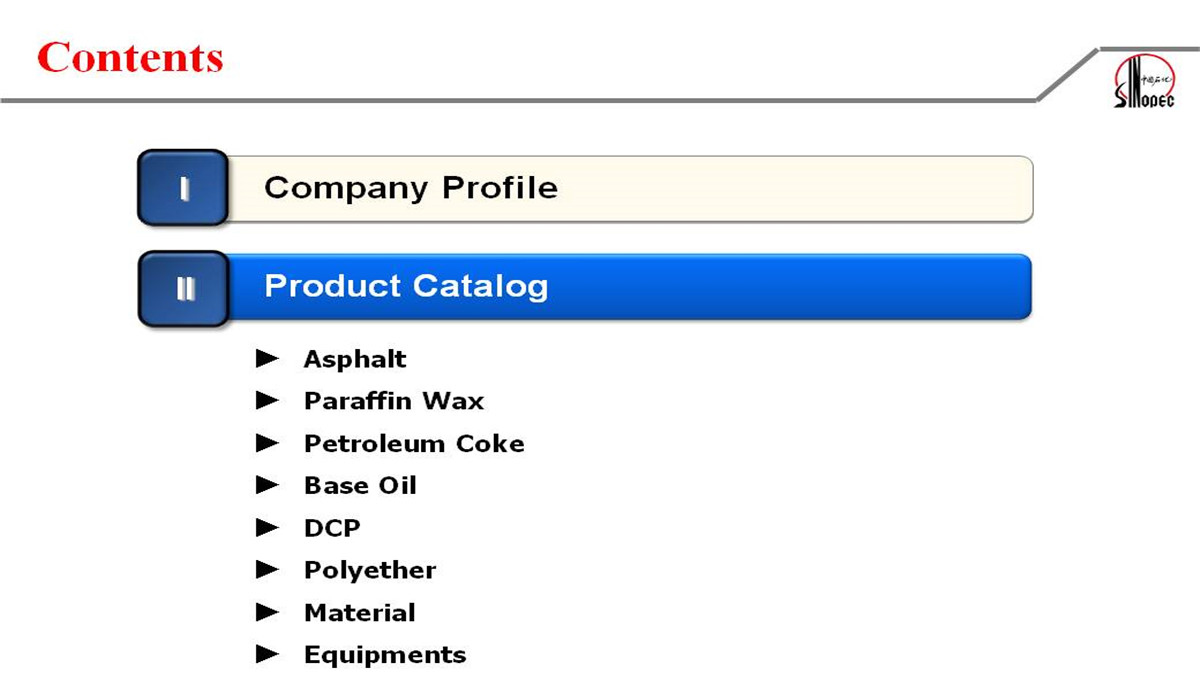Select the Paraffin Wax entry
Screen dimensions: 1200x700
393,401
